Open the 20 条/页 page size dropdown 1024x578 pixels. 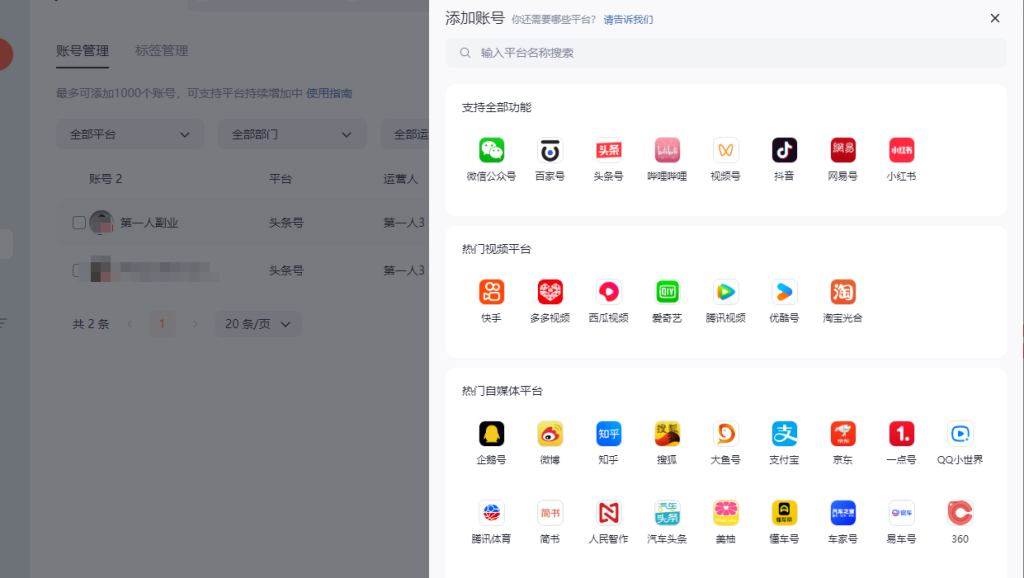click(x=258, y=324)
